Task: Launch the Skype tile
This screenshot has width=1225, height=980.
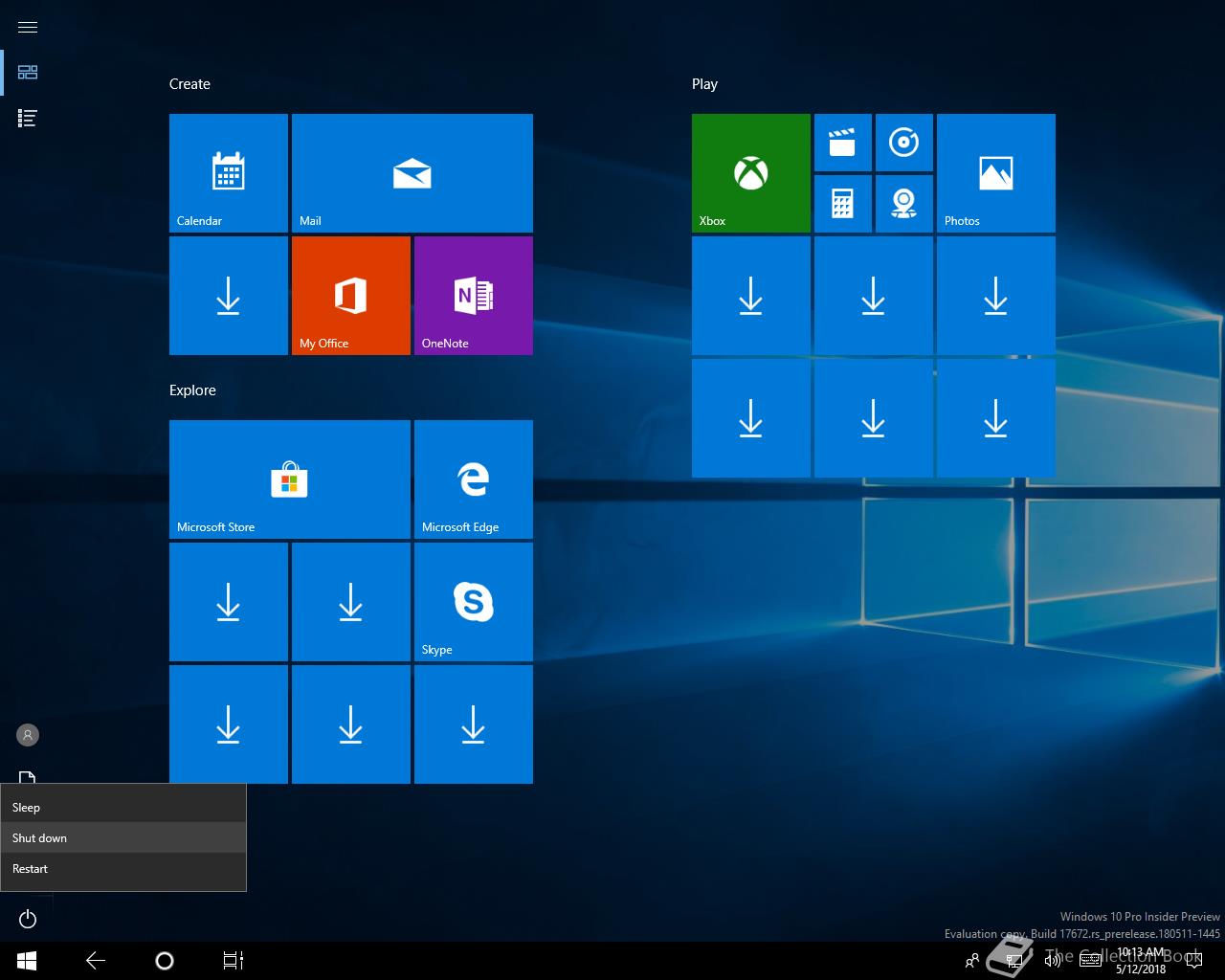Action: (x=474, y=602)
